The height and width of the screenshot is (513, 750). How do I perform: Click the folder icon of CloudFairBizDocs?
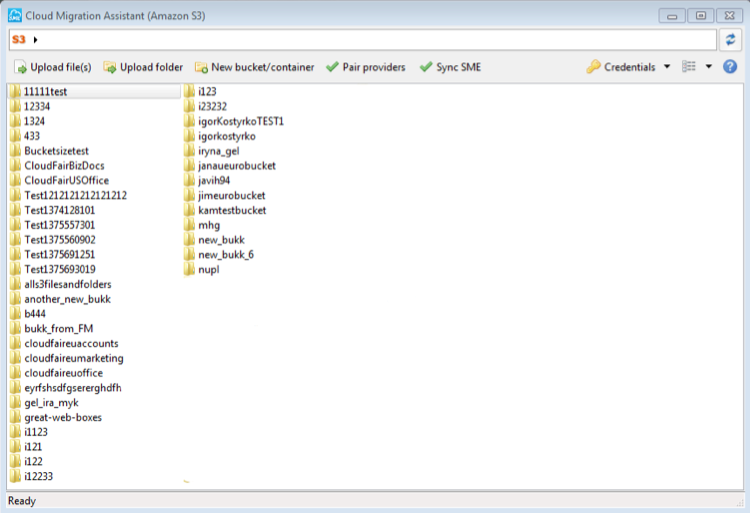pos(15,165)
